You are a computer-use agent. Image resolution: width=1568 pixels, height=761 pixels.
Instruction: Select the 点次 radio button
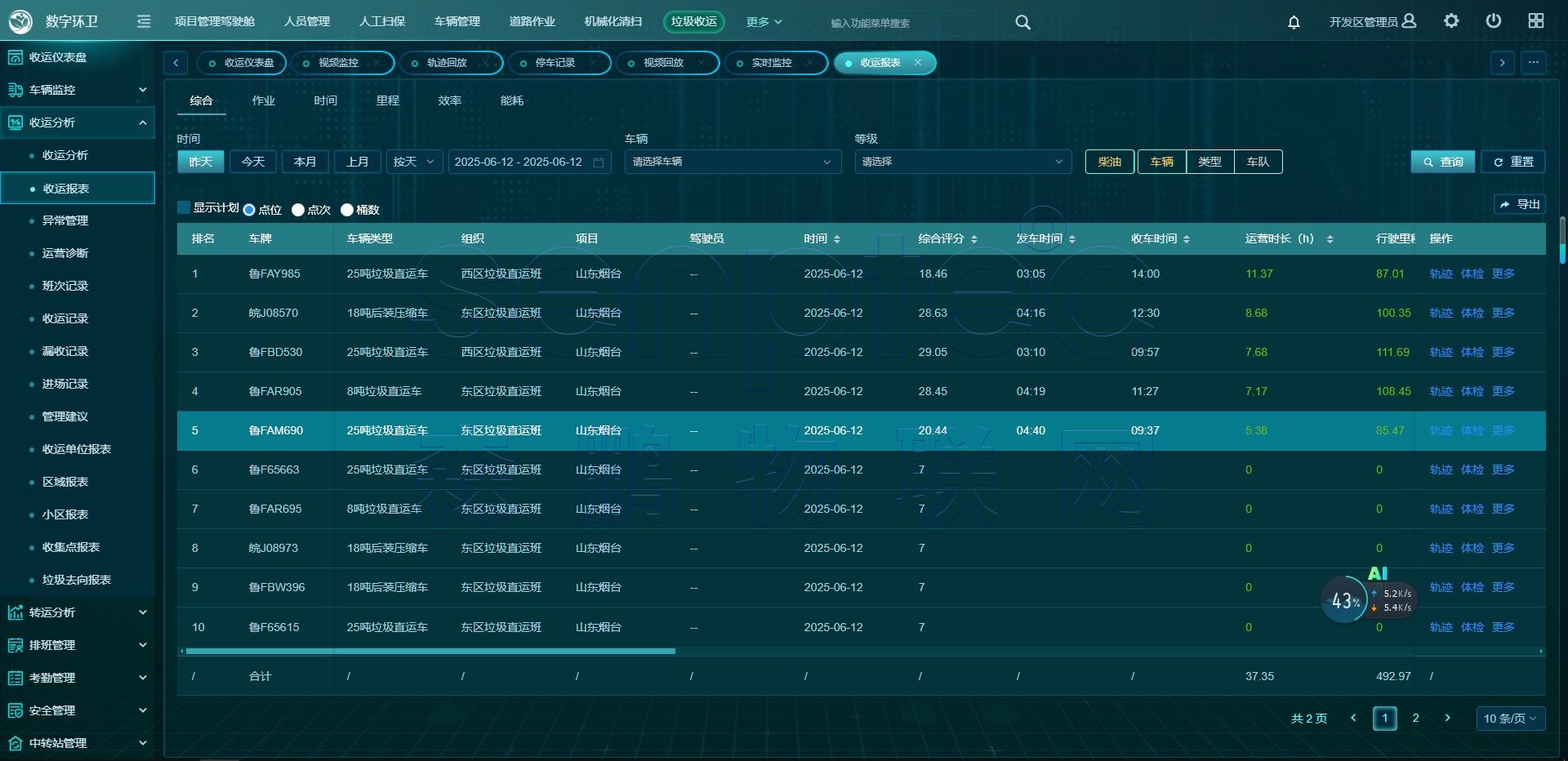(298, 210)
